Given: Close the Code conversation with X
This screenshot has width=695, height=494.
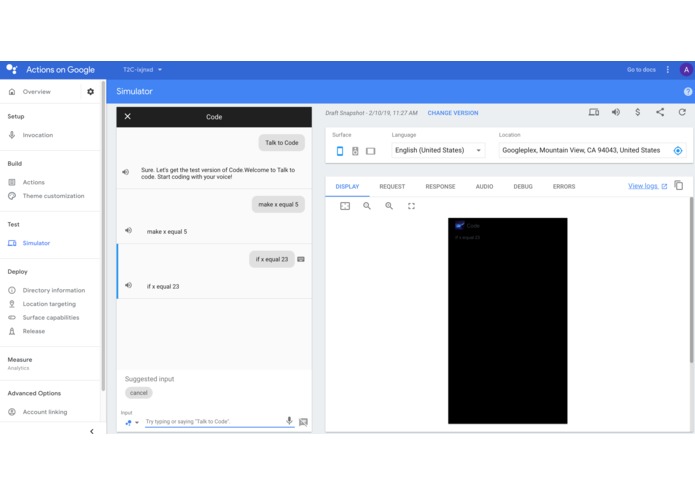Looking at the screenshot, I should coord(128,117).
